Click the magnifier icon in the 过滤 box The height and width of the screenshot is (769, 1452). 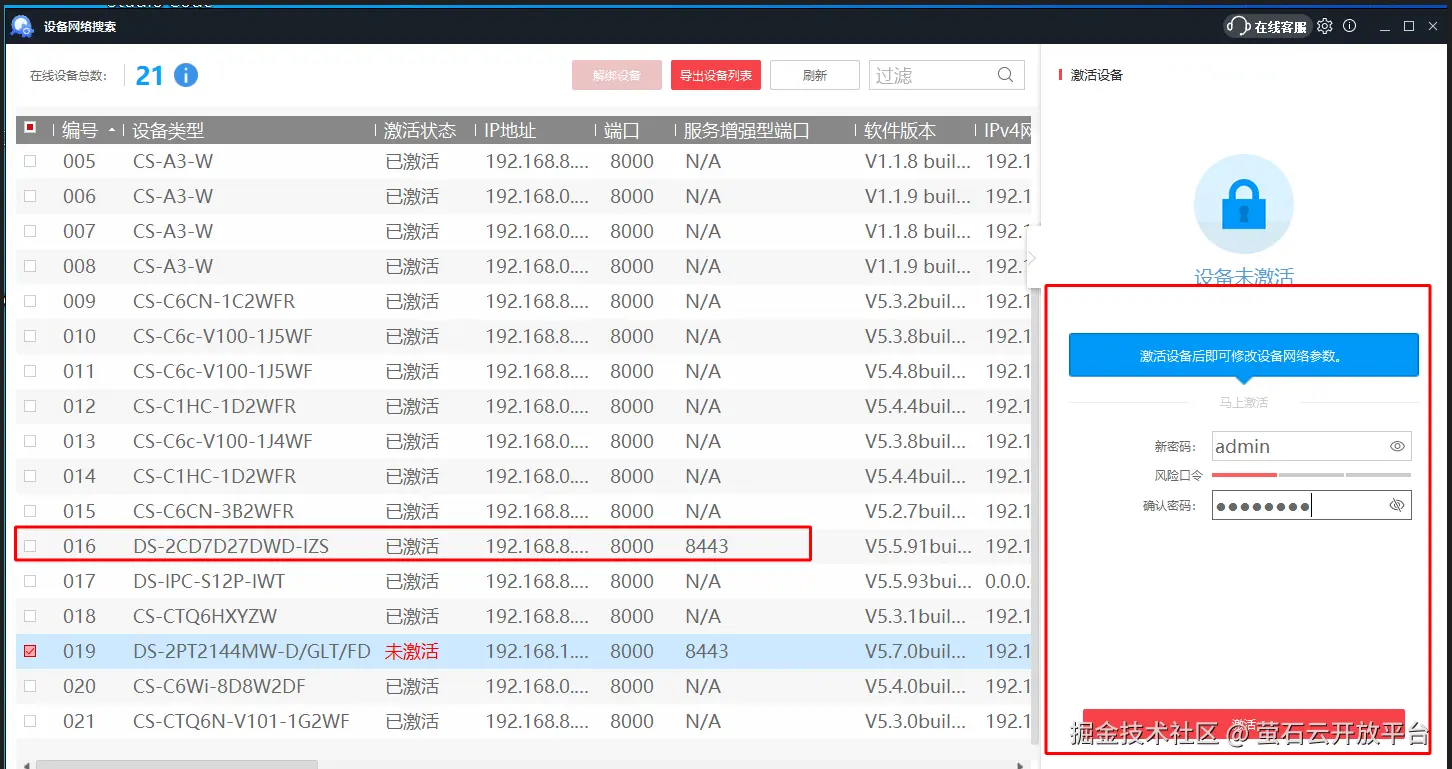coord(1005,75)
